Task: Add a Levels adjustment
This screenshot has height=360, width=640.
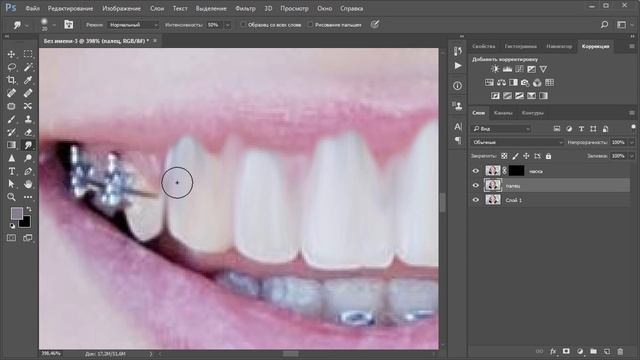Action: click(507, 69)
